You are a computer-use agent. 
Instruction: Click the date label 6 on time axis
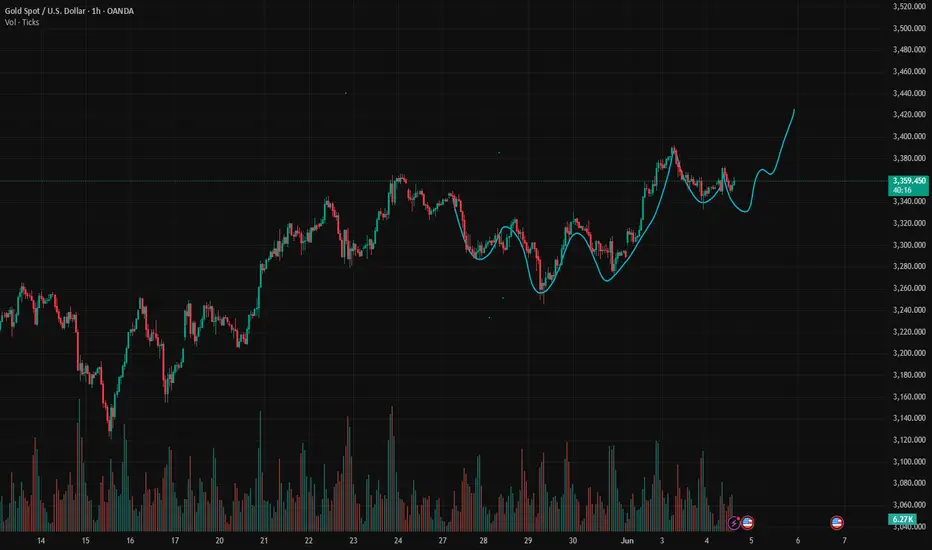coord(798,540)
